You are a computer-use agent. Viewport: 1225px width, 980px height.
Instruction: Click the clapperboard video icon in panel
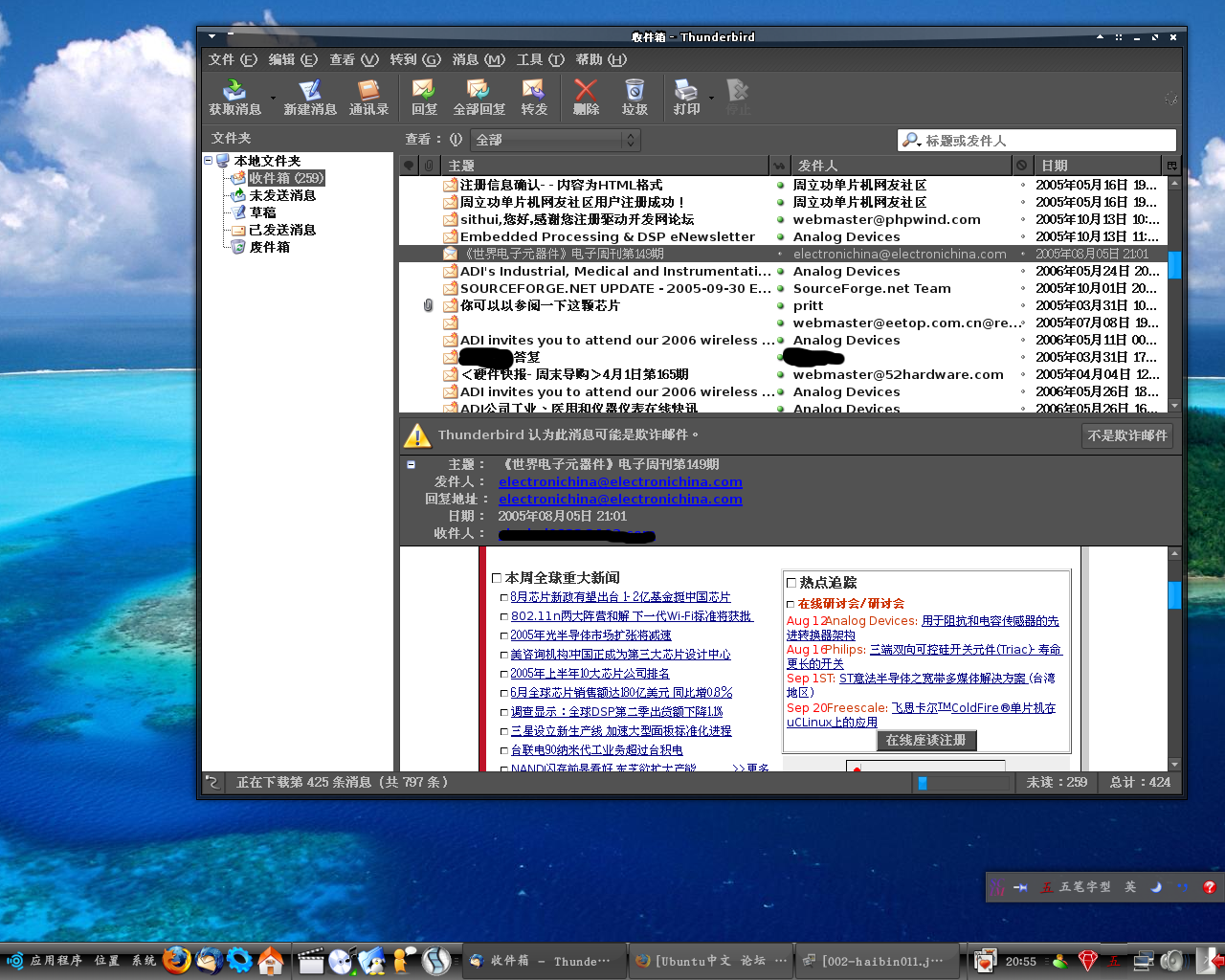[311, 960]
